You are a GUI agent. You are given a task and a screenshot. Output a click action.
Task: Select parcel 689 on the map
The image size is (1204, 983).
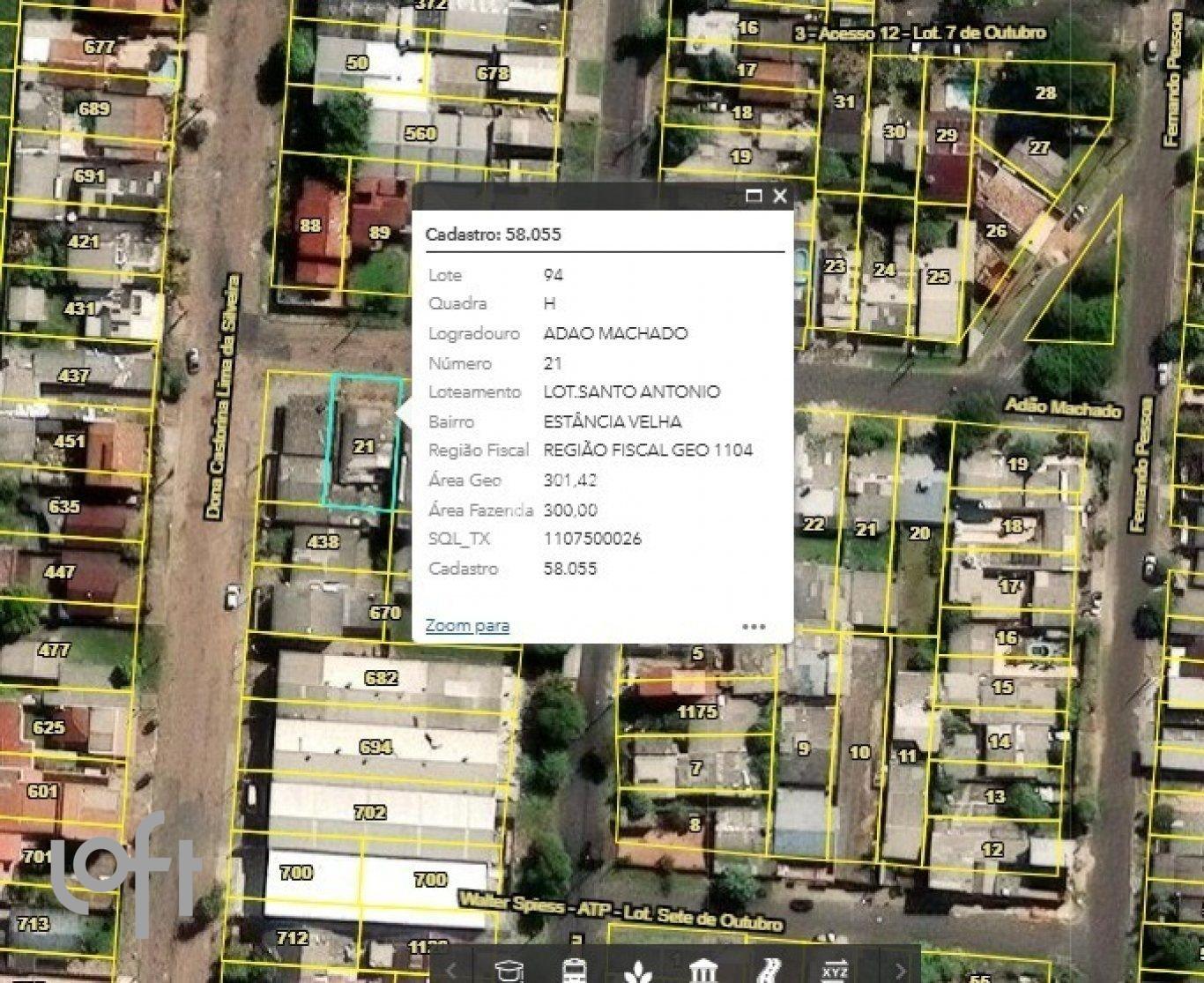(x=93, y=108)
